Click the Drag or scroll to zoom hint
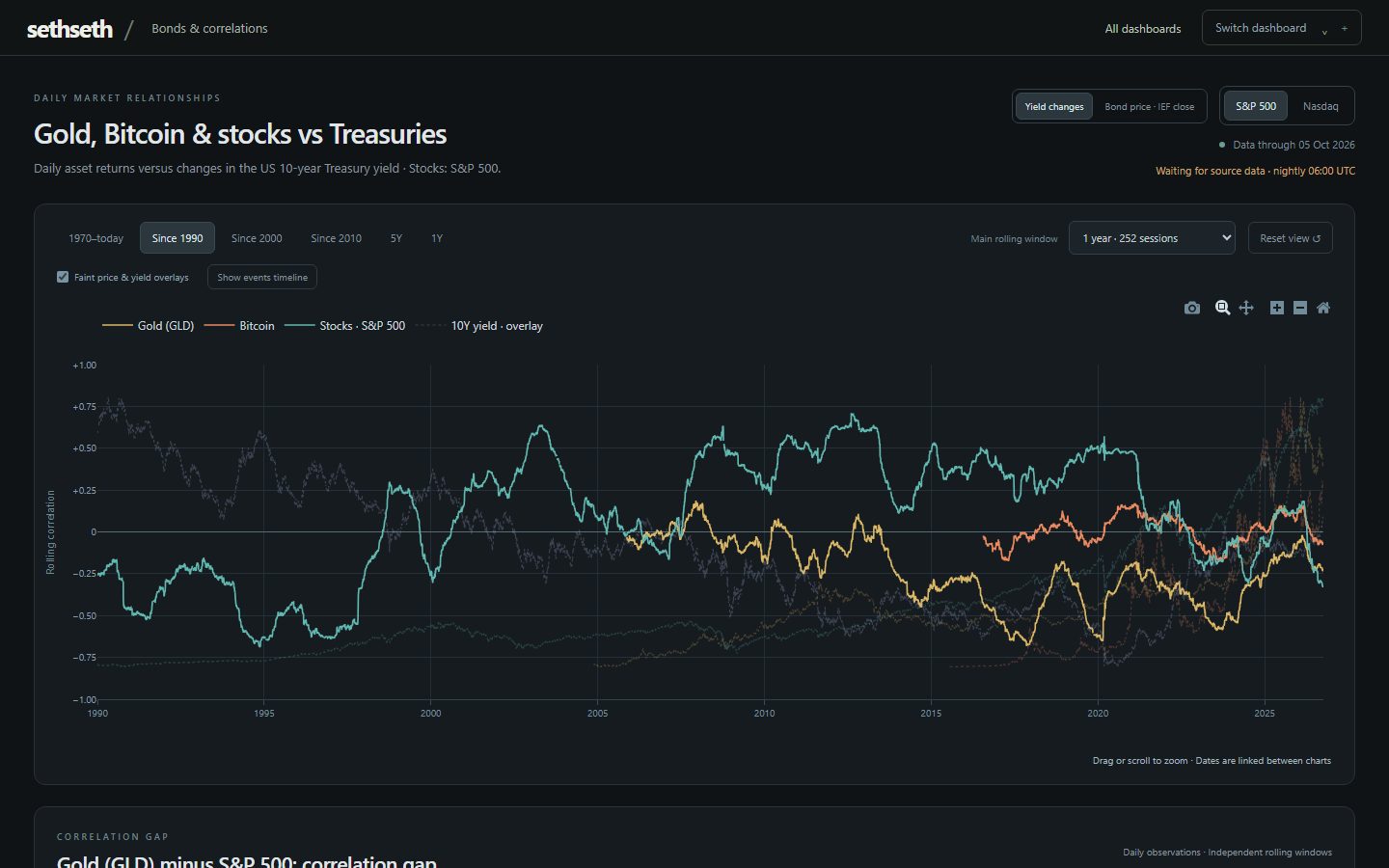Screen dimensions: 1389x868 pyautogui.click(x=1212, y=761)
